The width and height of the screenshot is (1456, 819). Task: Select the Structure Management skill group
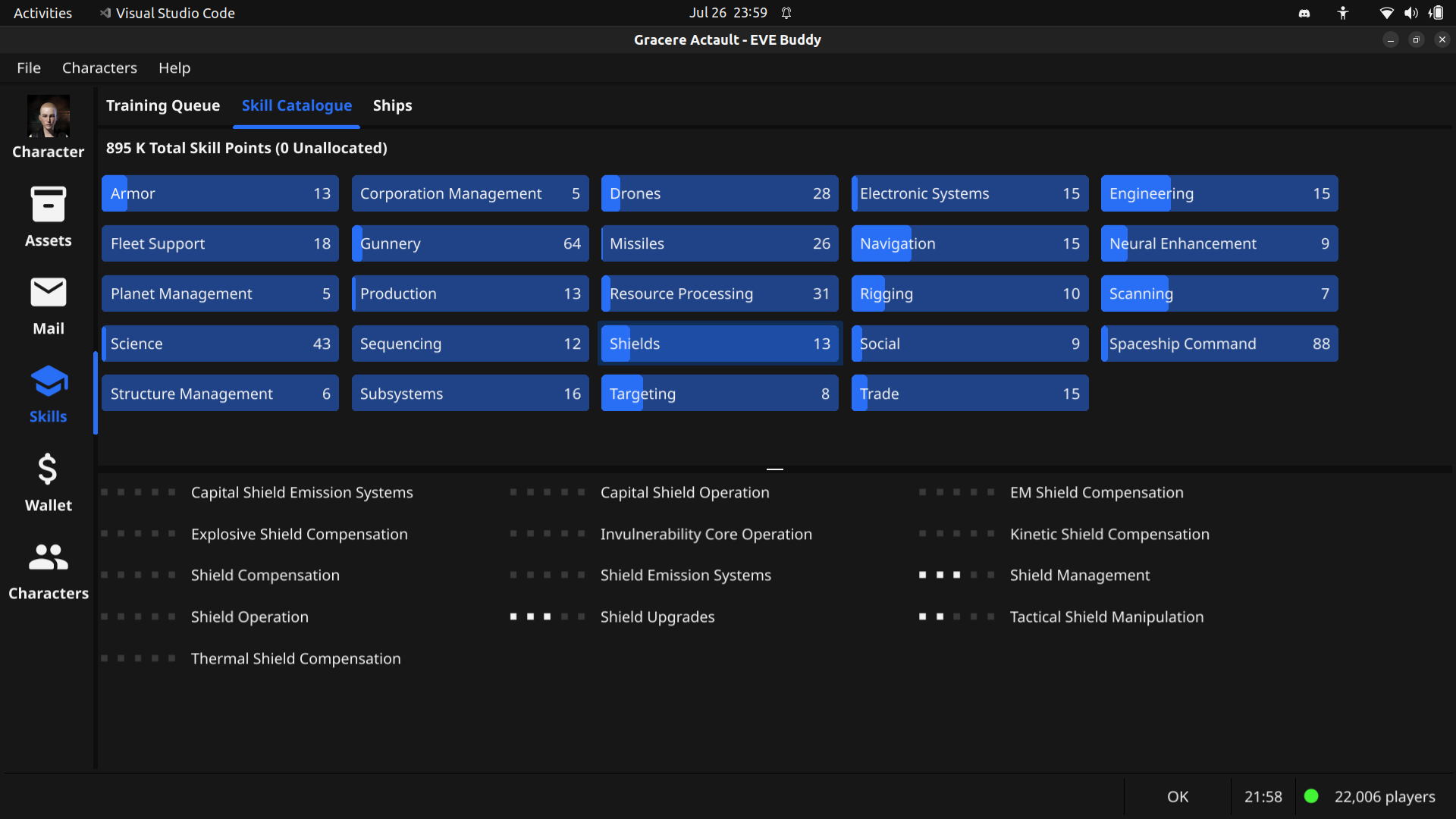(x=220, y=394)
